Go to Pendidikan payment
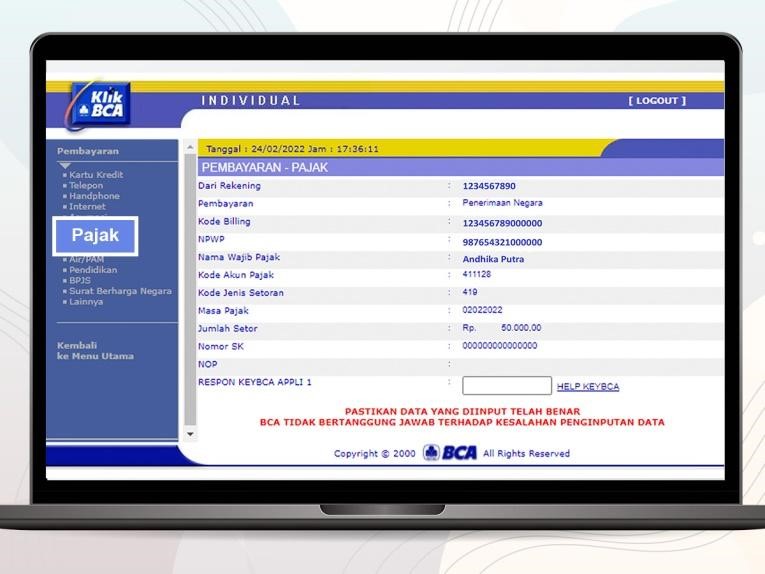Viewport: 765px width, 574px height. 93,270
